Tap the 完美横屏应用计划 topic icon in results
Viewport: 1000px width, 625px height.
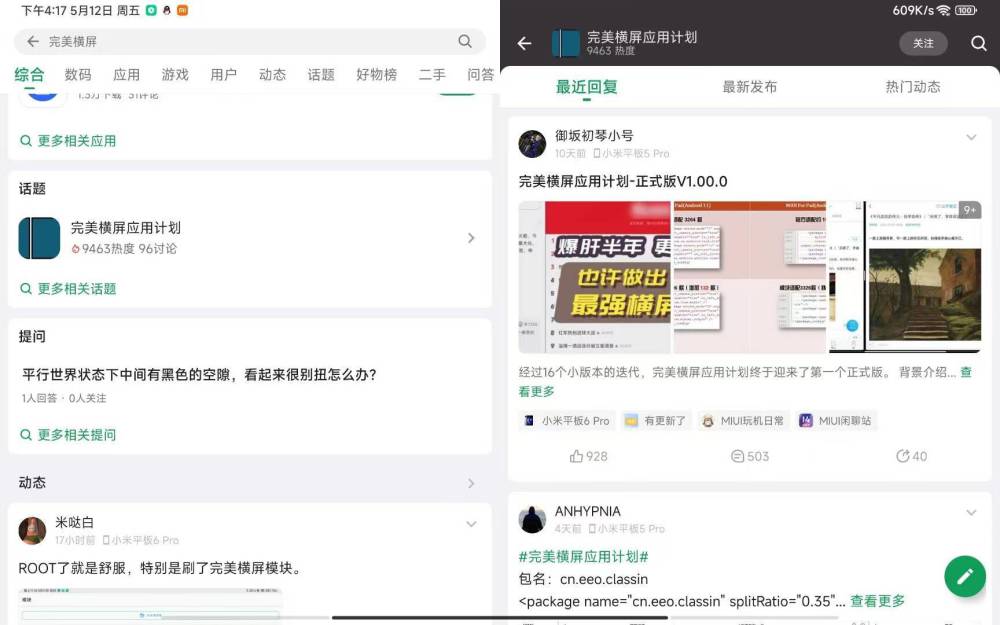40,238
